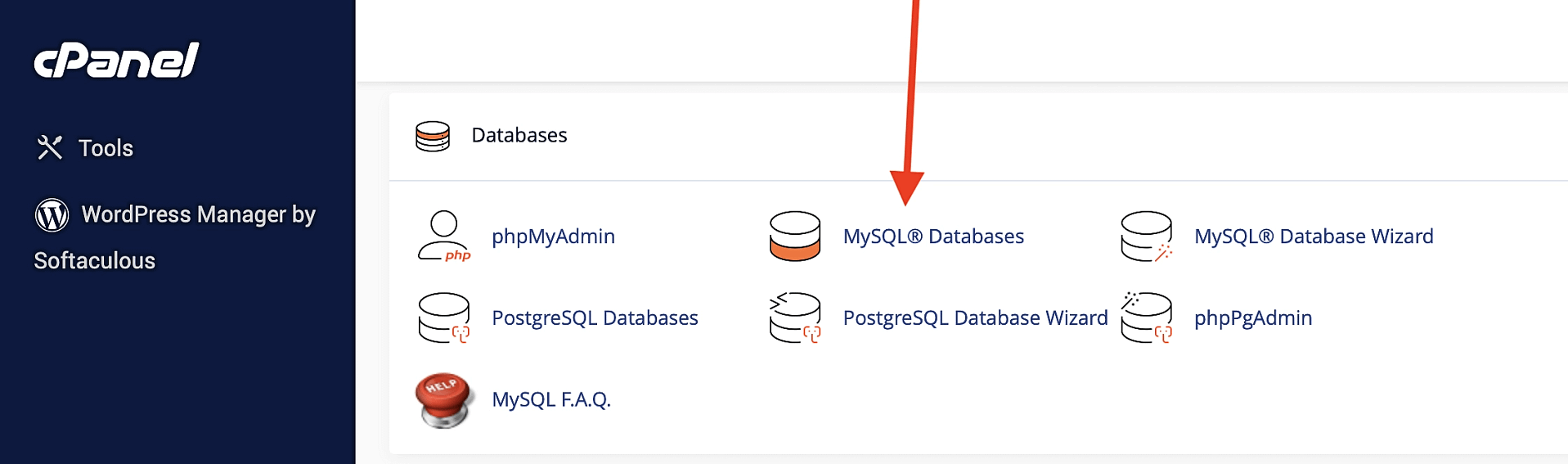
Task: Open the phpMyAdmin link
Action: (x=553, y=237)
